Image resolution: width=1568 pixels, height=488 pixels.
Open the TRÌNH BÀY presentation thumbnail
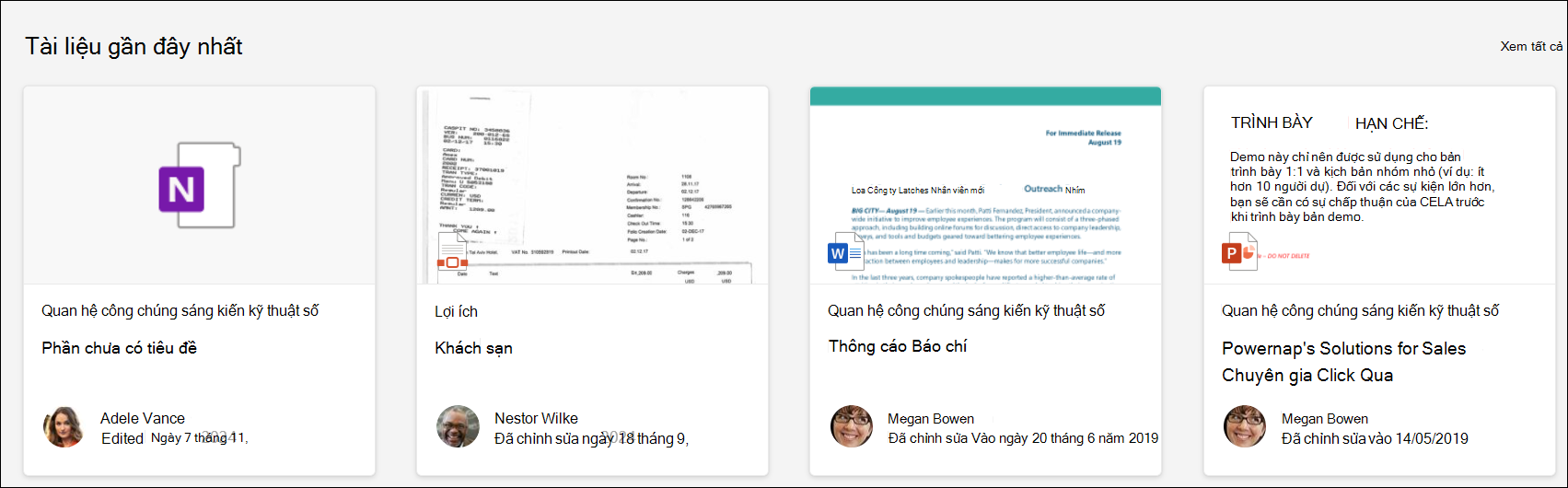(x=1379, y=185)
